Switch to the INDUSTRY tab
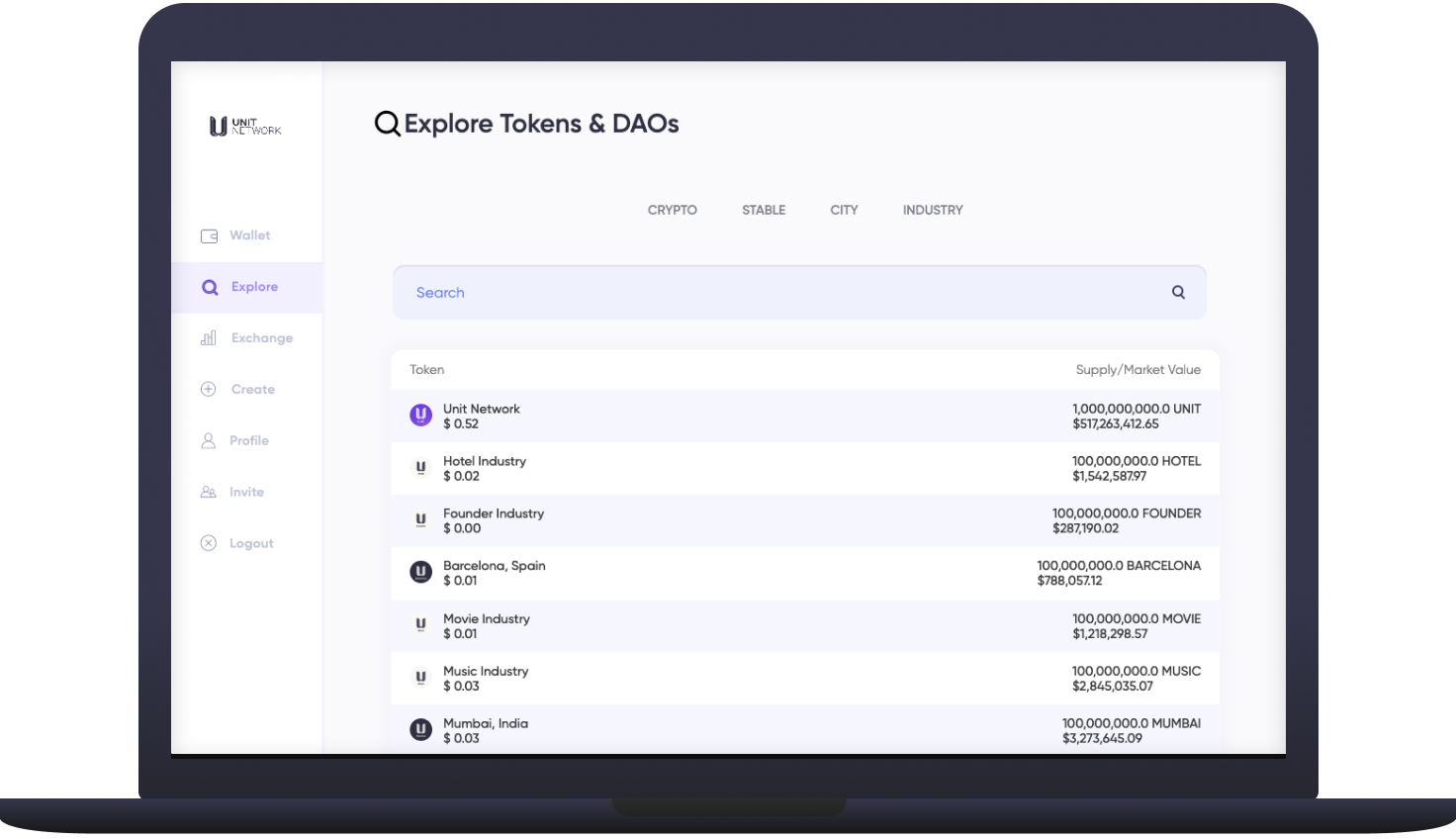The image size is (1456, 839). (933, 210)
